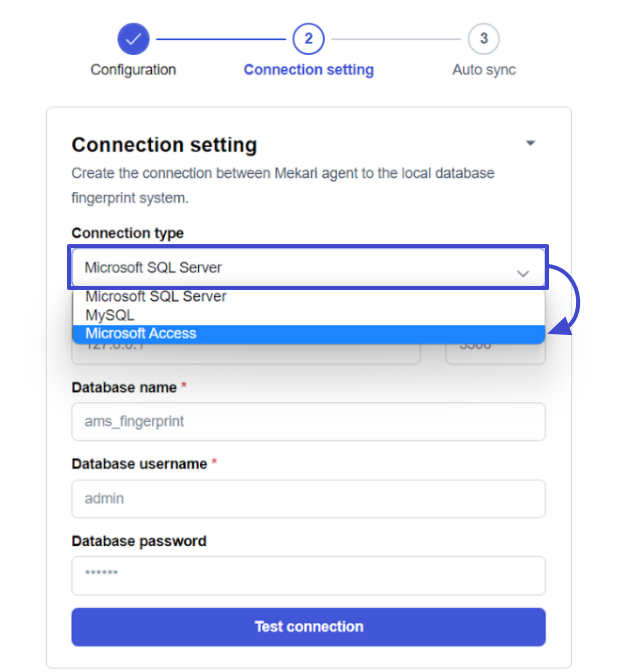
Task: Click the completed Configuration checkmark circle
Action: pyautogui.click(x=133, y=39)
